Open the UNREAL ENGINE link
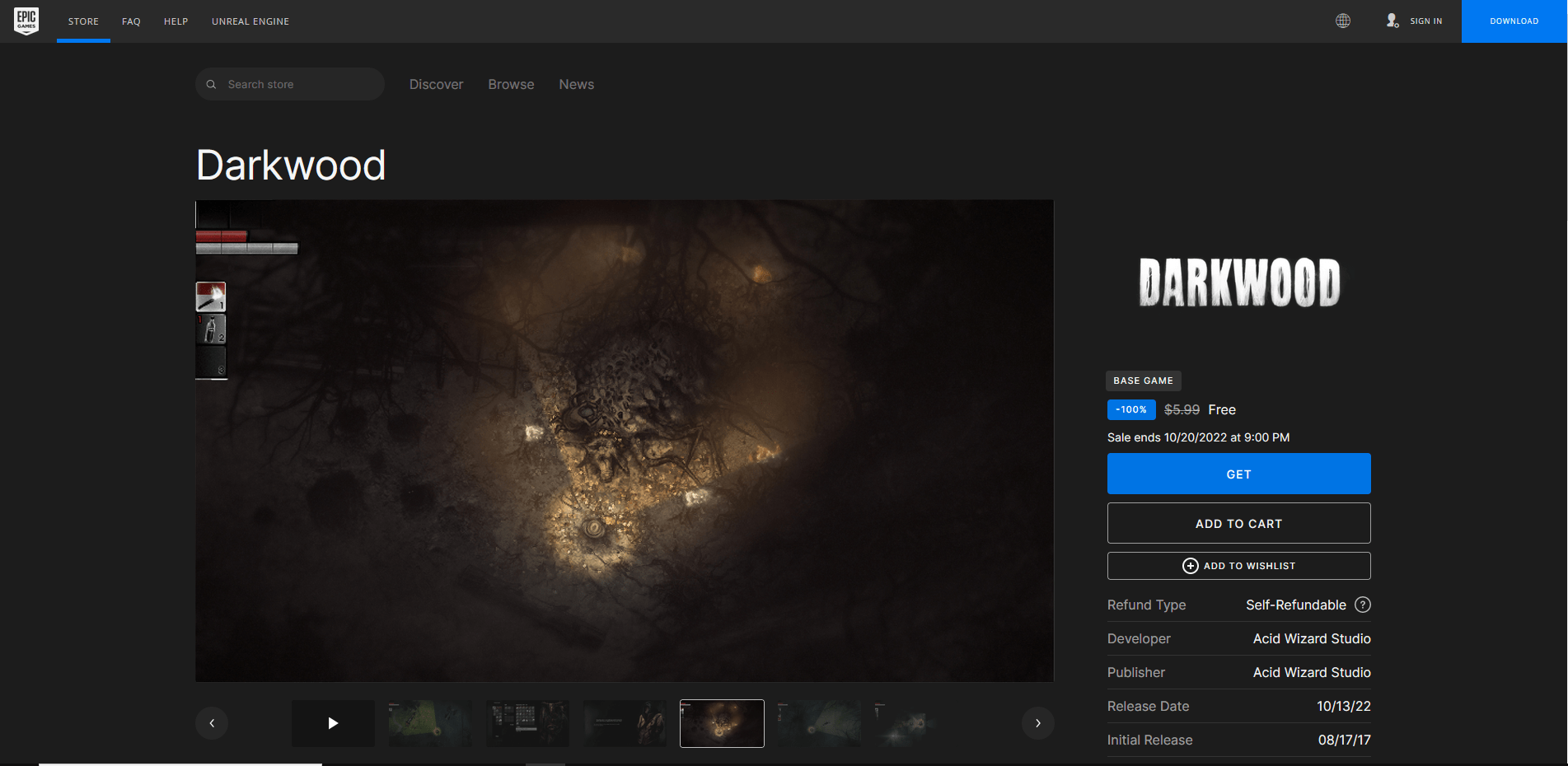Viewport: 1568px width, 766px height. (x=250, y=21)
